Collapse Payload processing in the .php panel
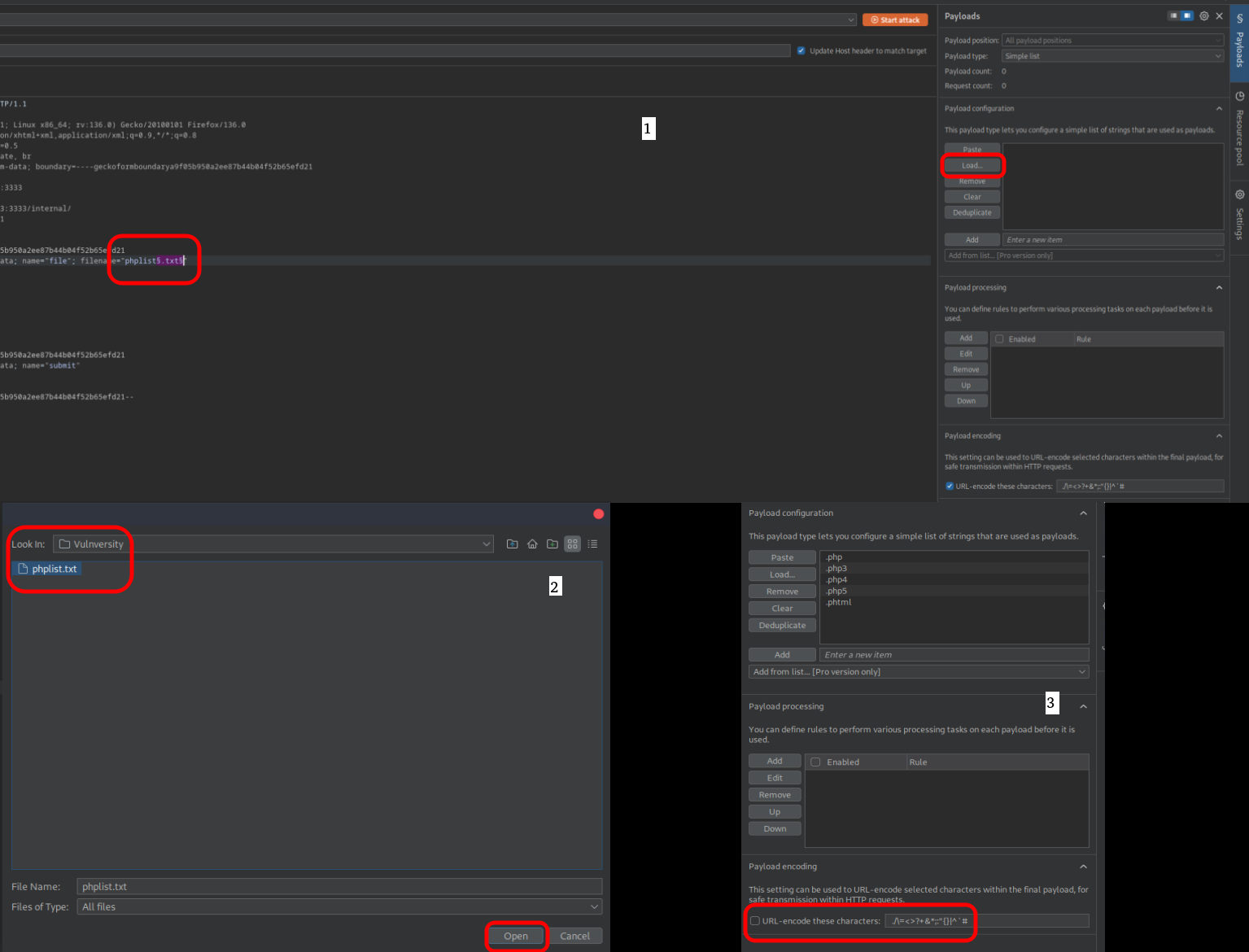This screenshot has width=1249, height=952. [1083, 706]
